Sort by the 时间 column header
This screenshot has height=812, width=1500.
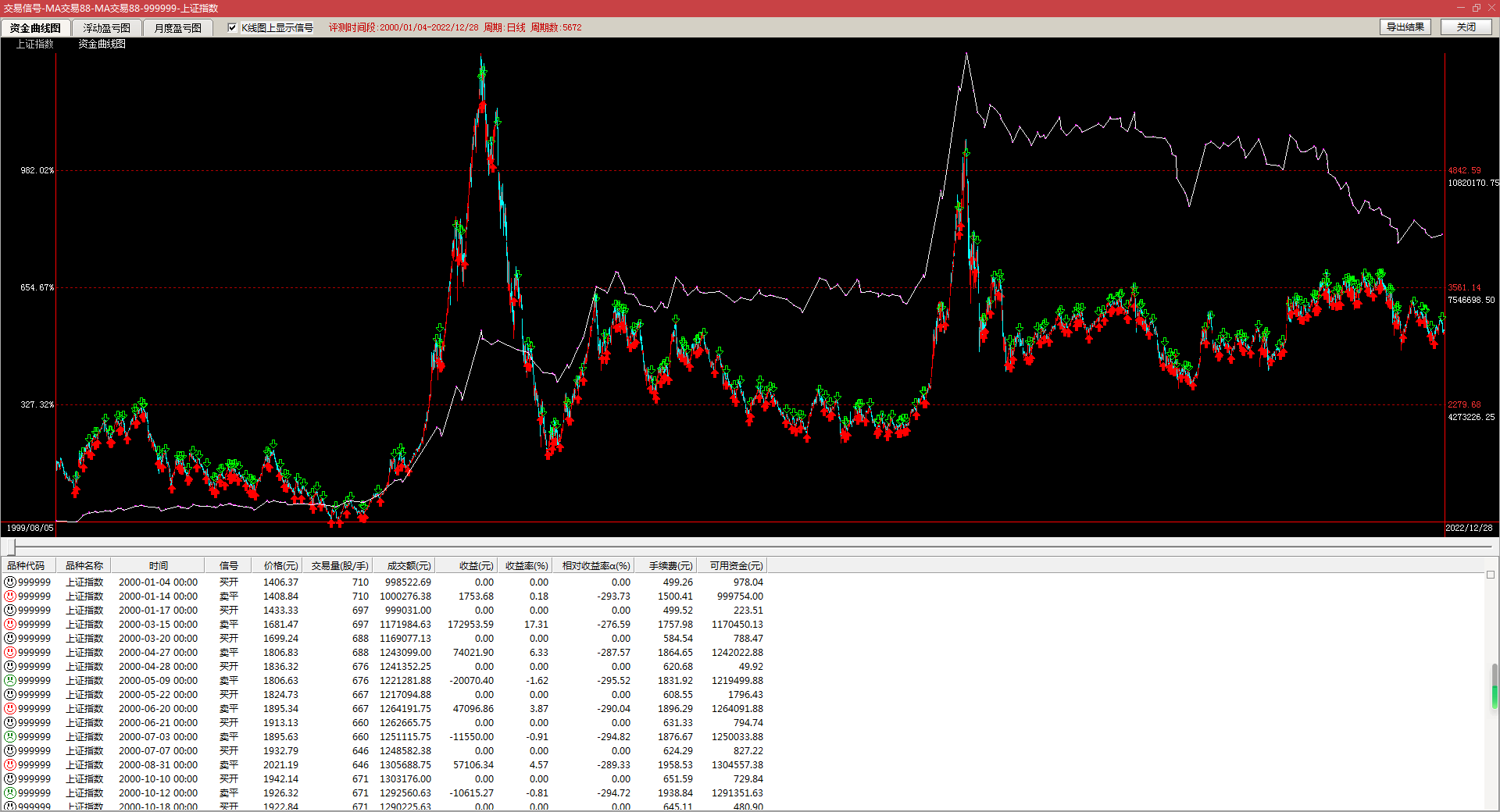click(159, 565)
